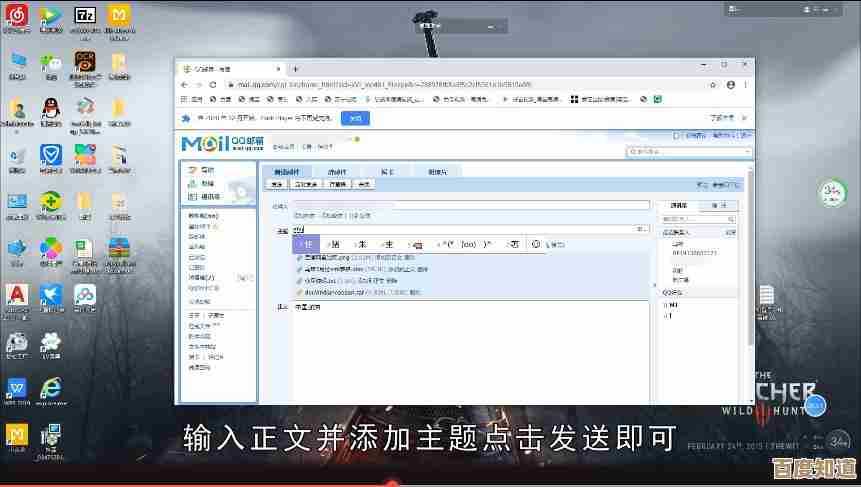Click the close compose button
The image size is (861, 487).
point(364,184)
